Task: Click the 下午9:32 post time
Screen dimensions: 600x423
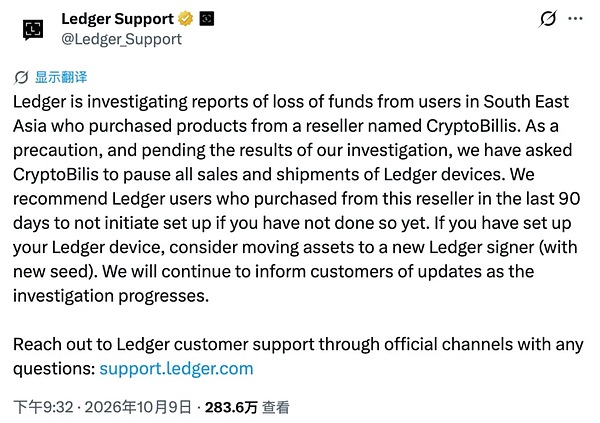Action: [43, 407]
